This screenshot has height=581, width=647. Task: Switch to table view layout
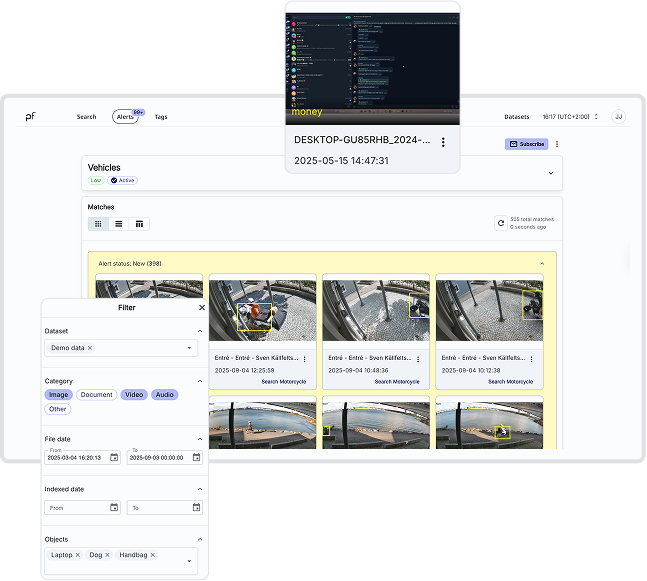[x=140, y=224]
